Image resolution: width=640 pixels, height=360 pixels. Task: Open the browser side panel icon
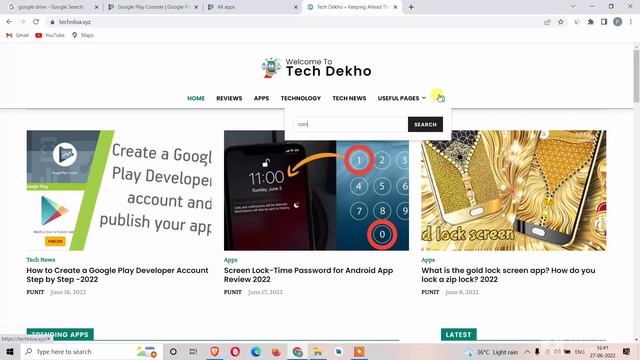(604, 22)
